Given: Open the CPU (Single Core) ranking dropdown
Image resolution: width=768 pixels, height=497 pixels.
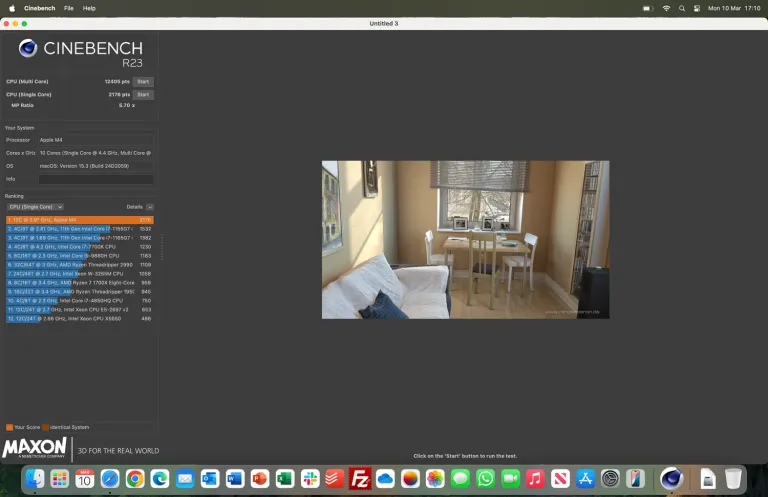Looking at the screenshot, I should (35, 207).
